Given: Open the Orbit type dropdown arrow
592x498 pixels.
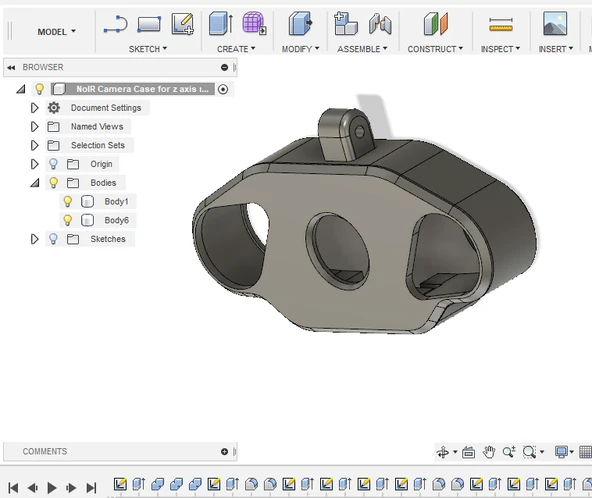Looking at the screenshot, I should (x=455, y=452).
